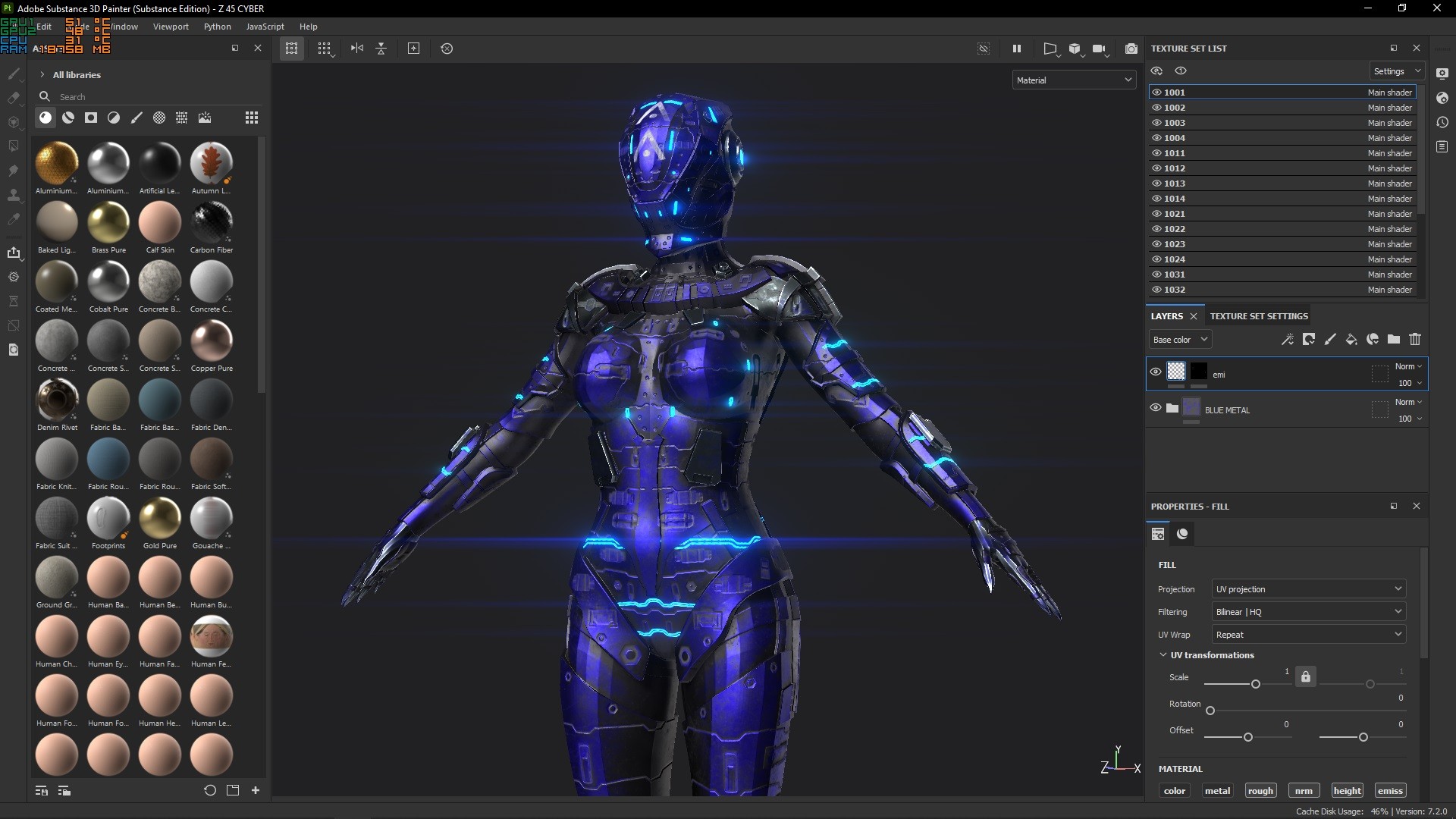Filter assets by Brushes icon
1456x819 pixels.
click(x=136, y=118)
